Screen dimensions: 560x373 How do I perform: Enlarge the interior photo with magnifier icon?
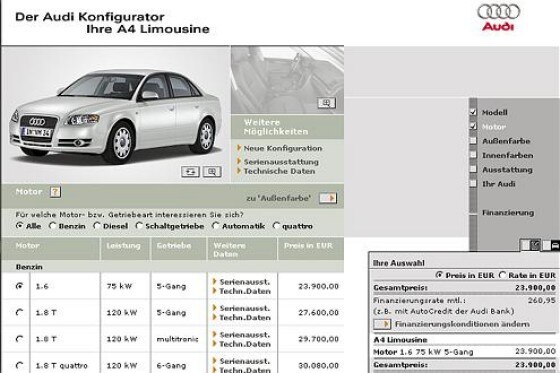pyautogui.click(x=326, y=103)
